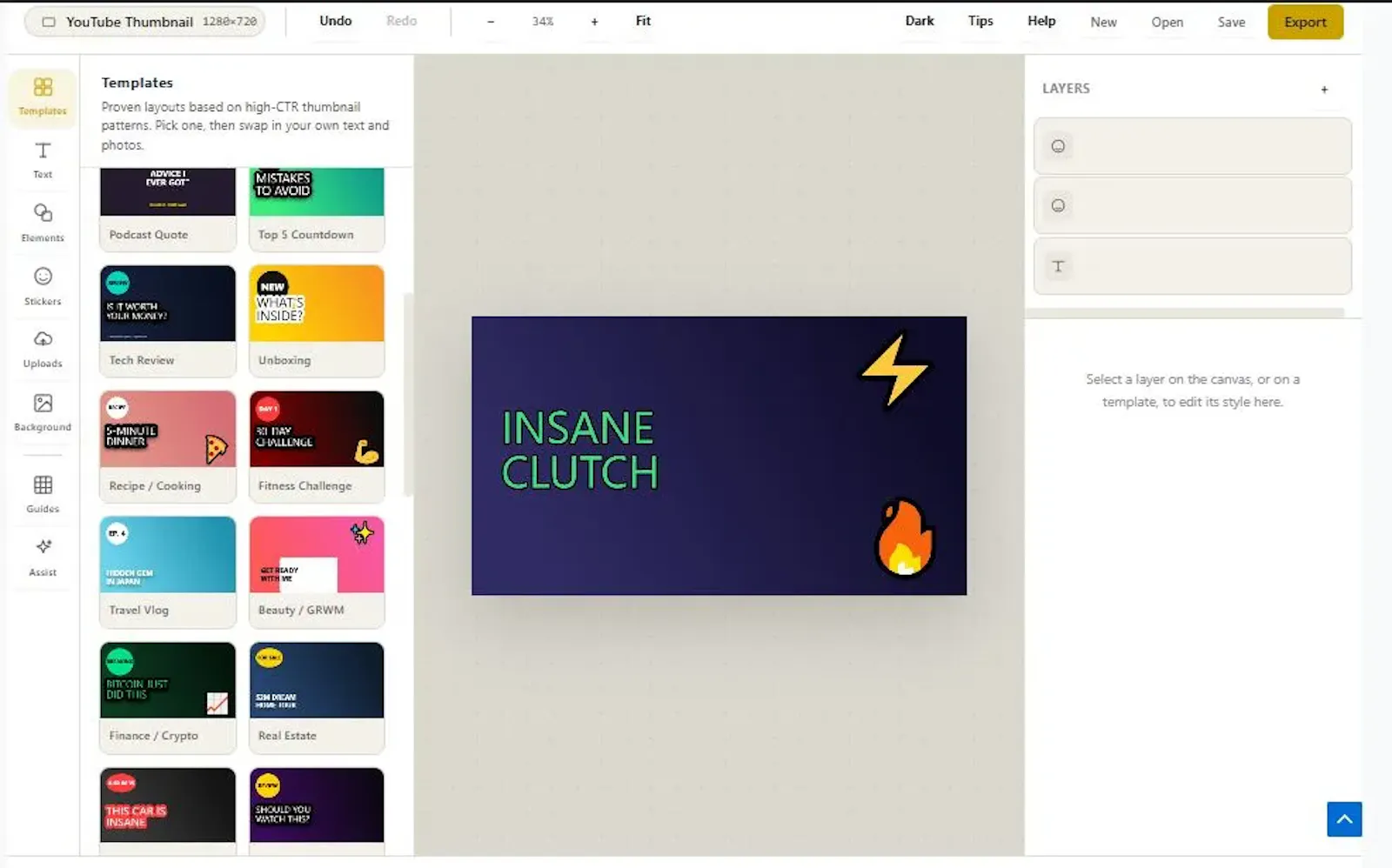Open the Assist sparkle tool
The height and width of the screenshot is (868, 1392).
[43, 558]
